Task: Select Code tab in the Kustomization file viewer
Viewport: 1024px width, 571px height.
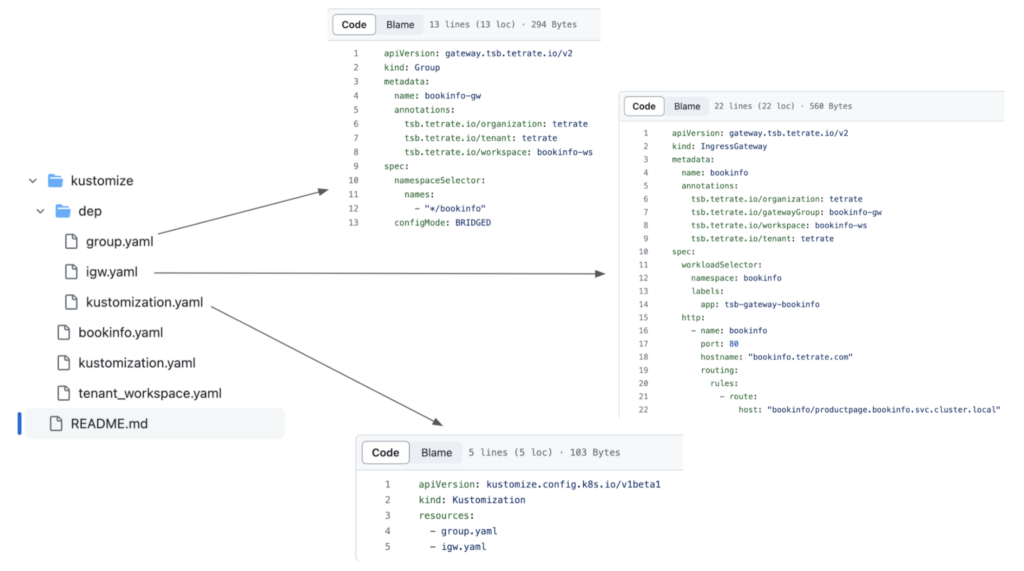Action: pyautogui.click(x=385, y=452)
